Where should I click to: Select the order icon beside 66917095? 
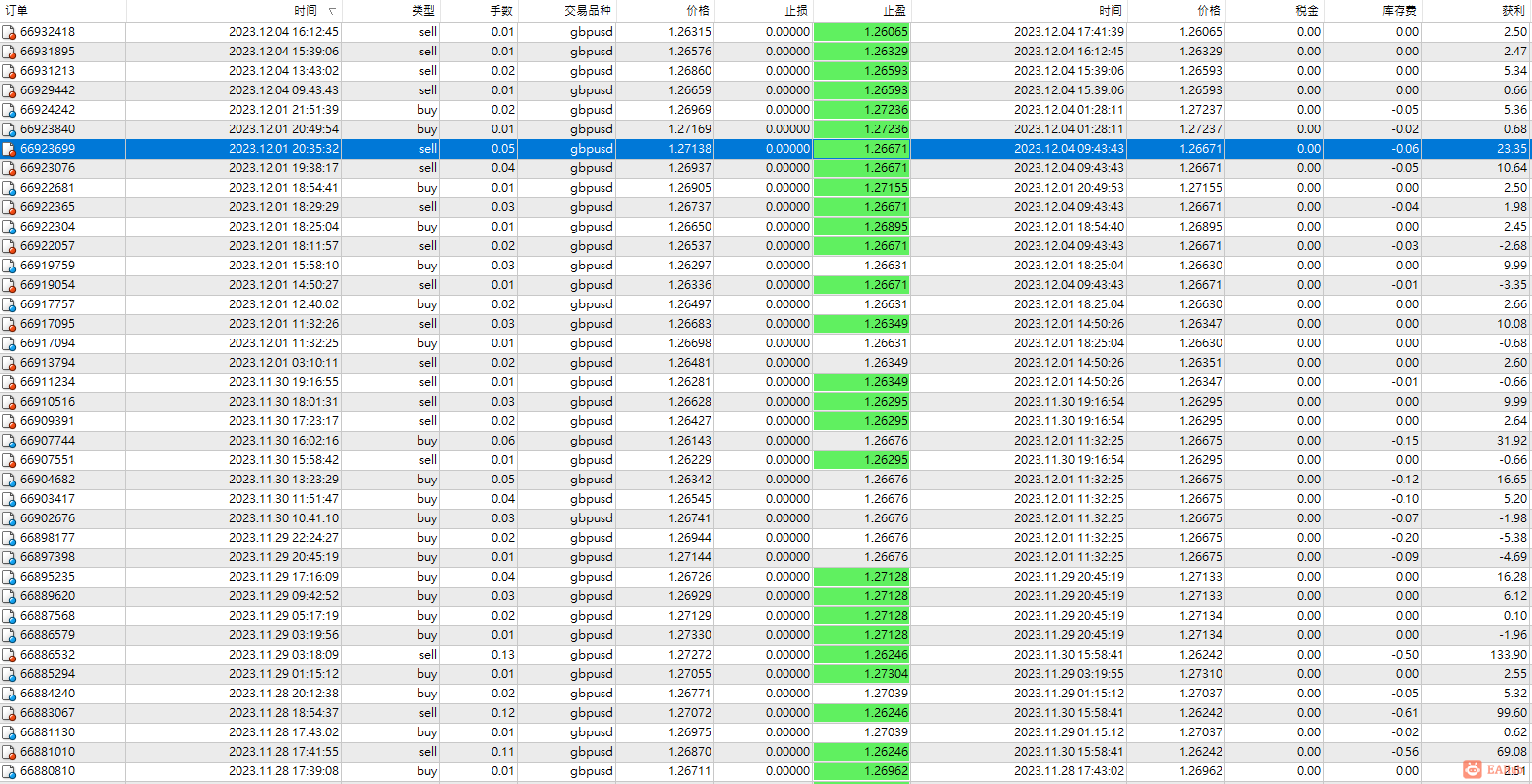(9, 324)
